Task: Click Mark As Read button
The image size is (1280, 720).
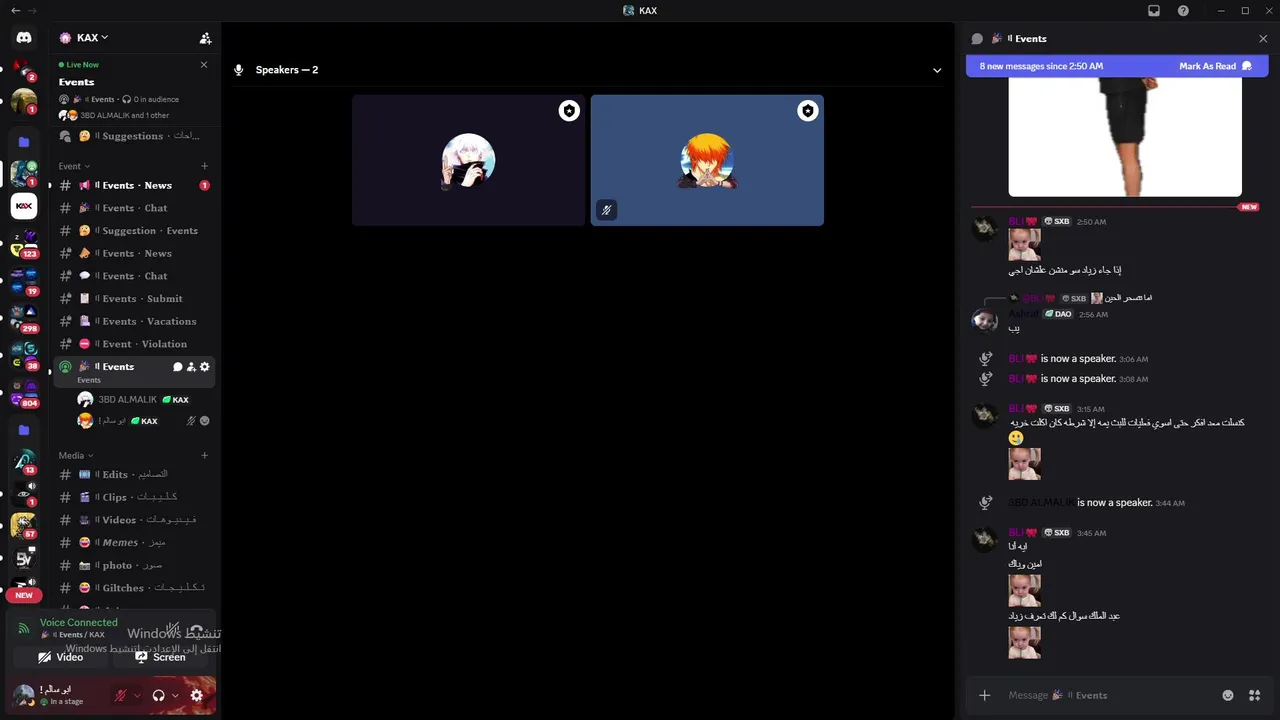Action: [1215, 66]
